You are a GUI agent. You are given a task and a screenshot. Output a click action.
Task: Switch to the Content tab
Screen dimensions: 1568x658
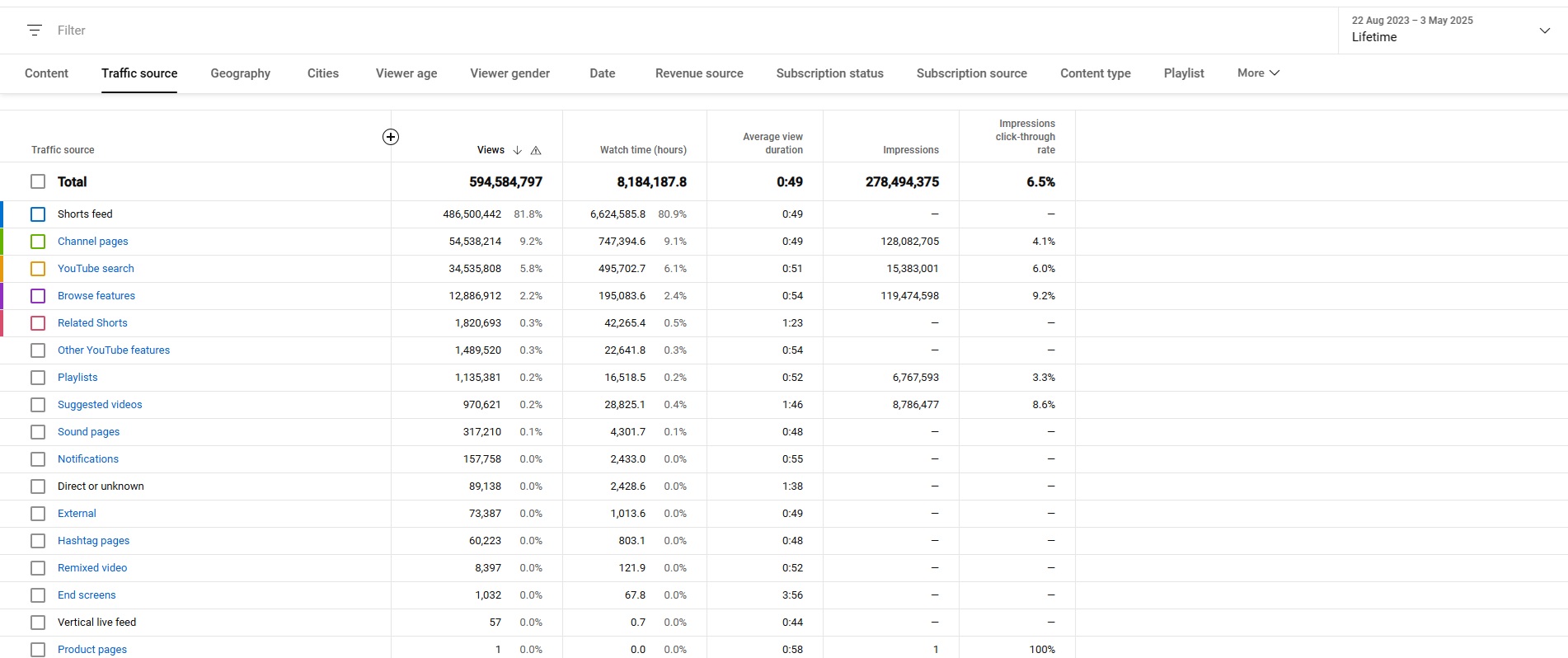tap(46, 73)
